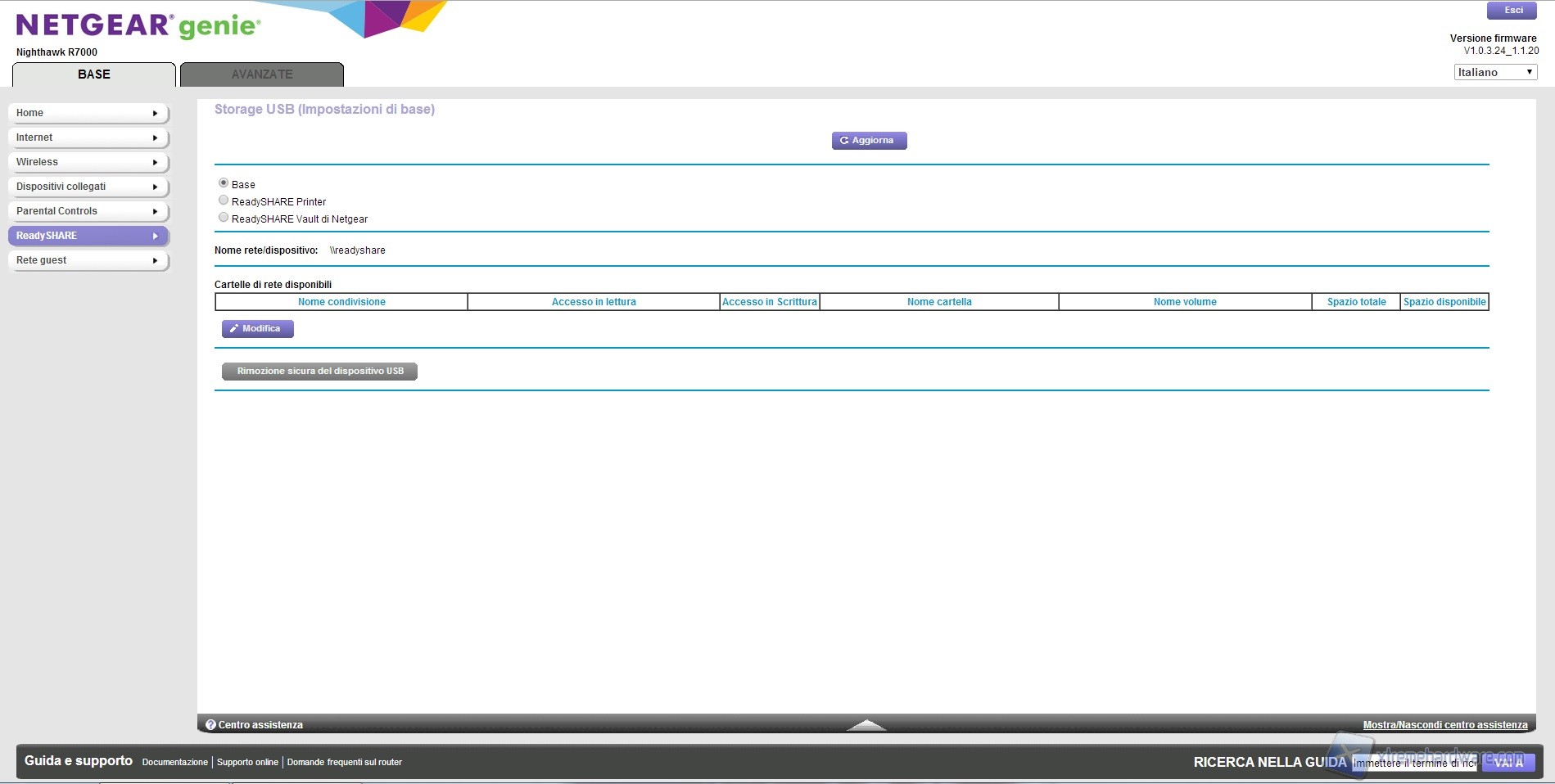Switch to the AVANZATE tab
The width and height of the screenshot is (1555, 784).
[262, 74]
